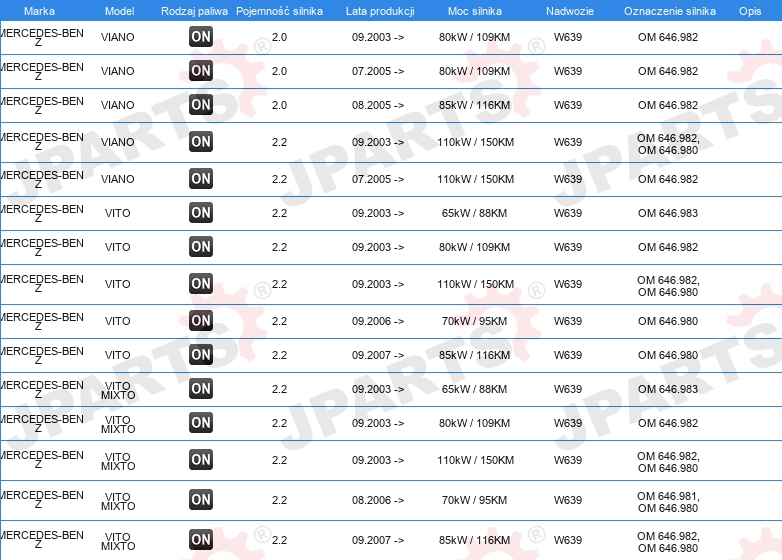Select MERCEDES-BENZ in the VITO 09.2006 row
Image resolution: width=782 pixels, height=560 pixels.
(x=42, y=322)
